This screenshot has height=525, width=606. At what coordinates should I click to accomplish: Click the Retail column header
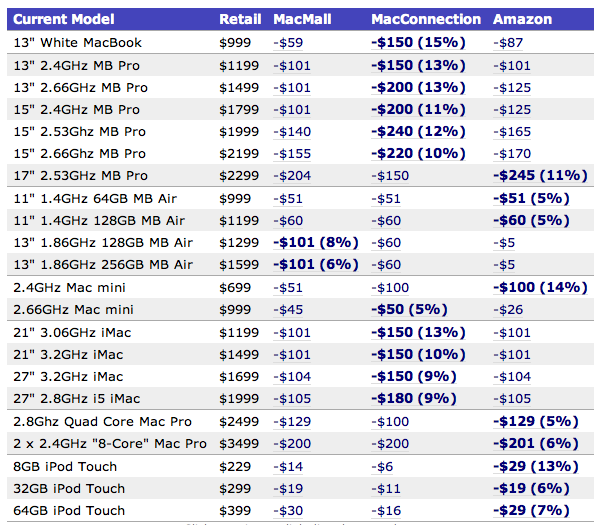240,19
